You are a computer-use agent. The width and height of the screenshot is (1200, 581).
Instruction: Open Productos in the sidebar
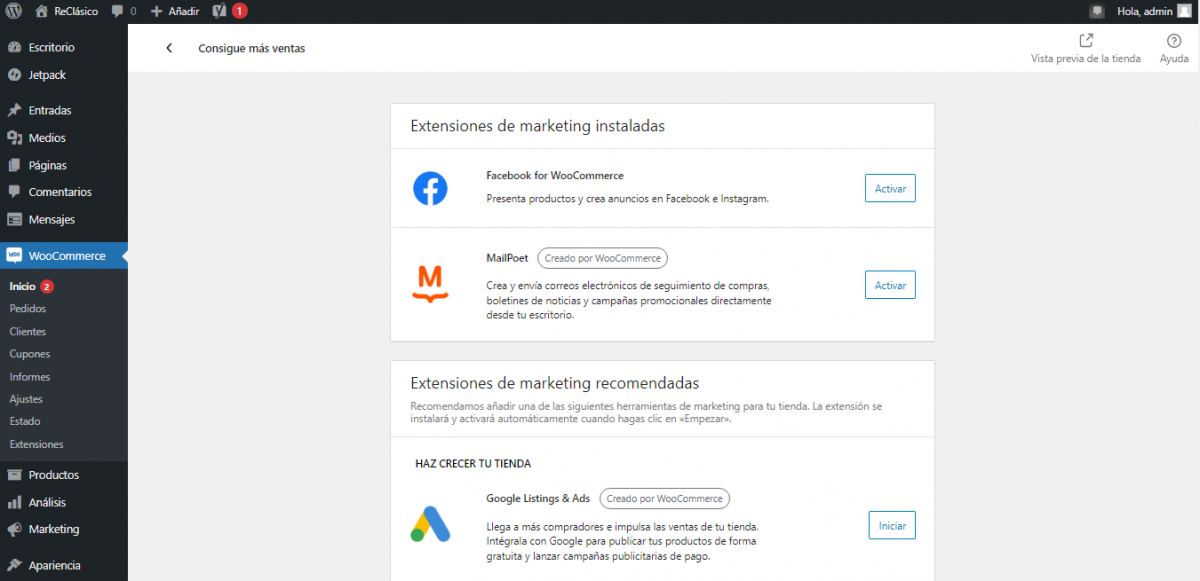(x=53, y=475)
